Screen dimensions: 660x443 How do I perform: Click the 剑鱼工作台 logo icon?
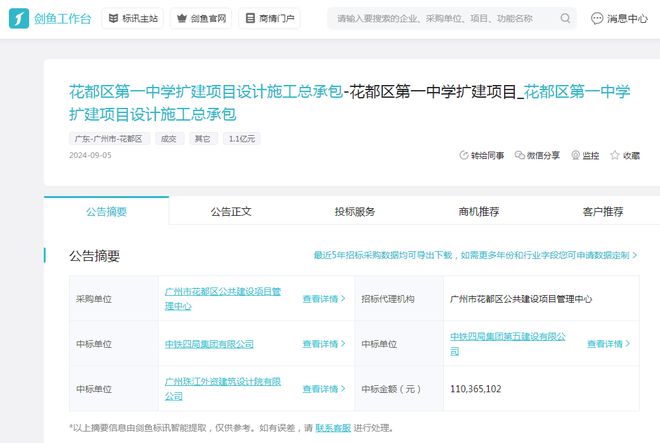pyautogui.click(x=19, y=19)
